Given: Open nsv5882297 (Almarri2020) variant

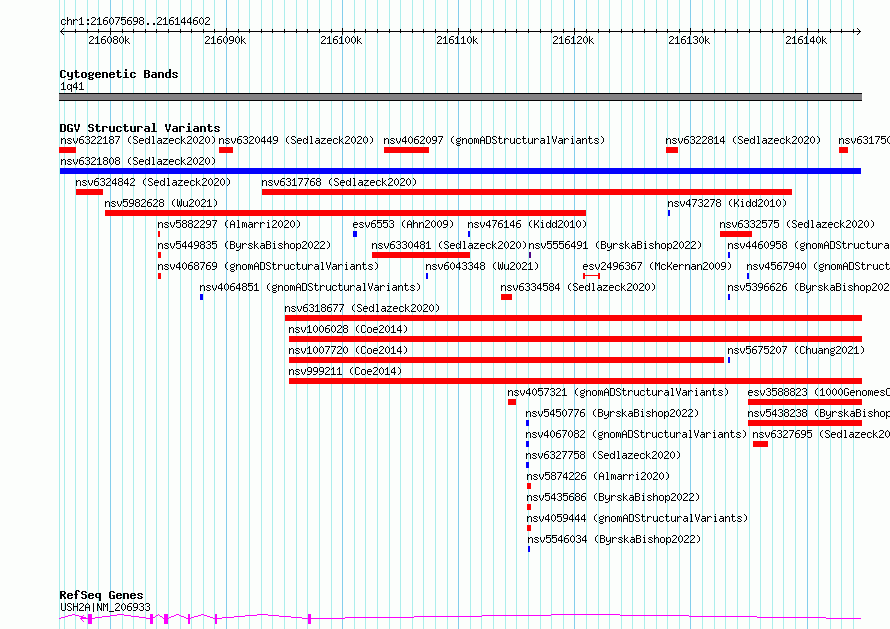Looking at the screenshot, I should (x=229, y=224).
